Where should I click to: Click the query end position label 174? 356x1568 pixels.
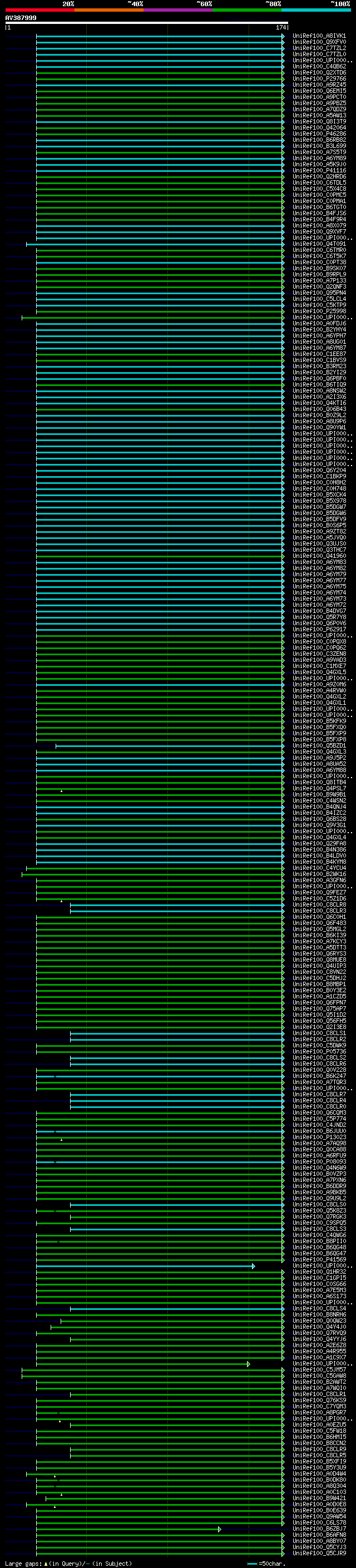pyautogui.click(x=280, y=27)
